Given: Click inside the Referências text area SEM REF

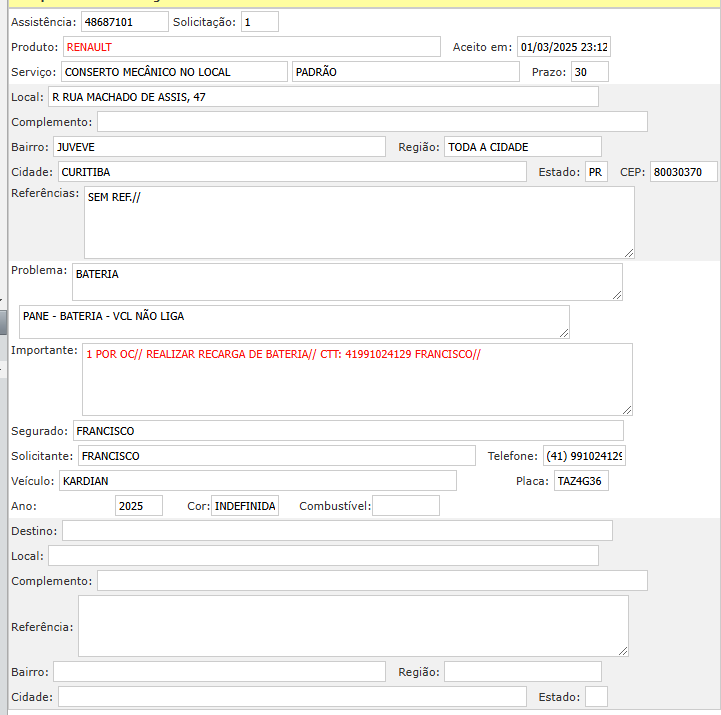Looking at the screenshot, I should coord(358,222).
